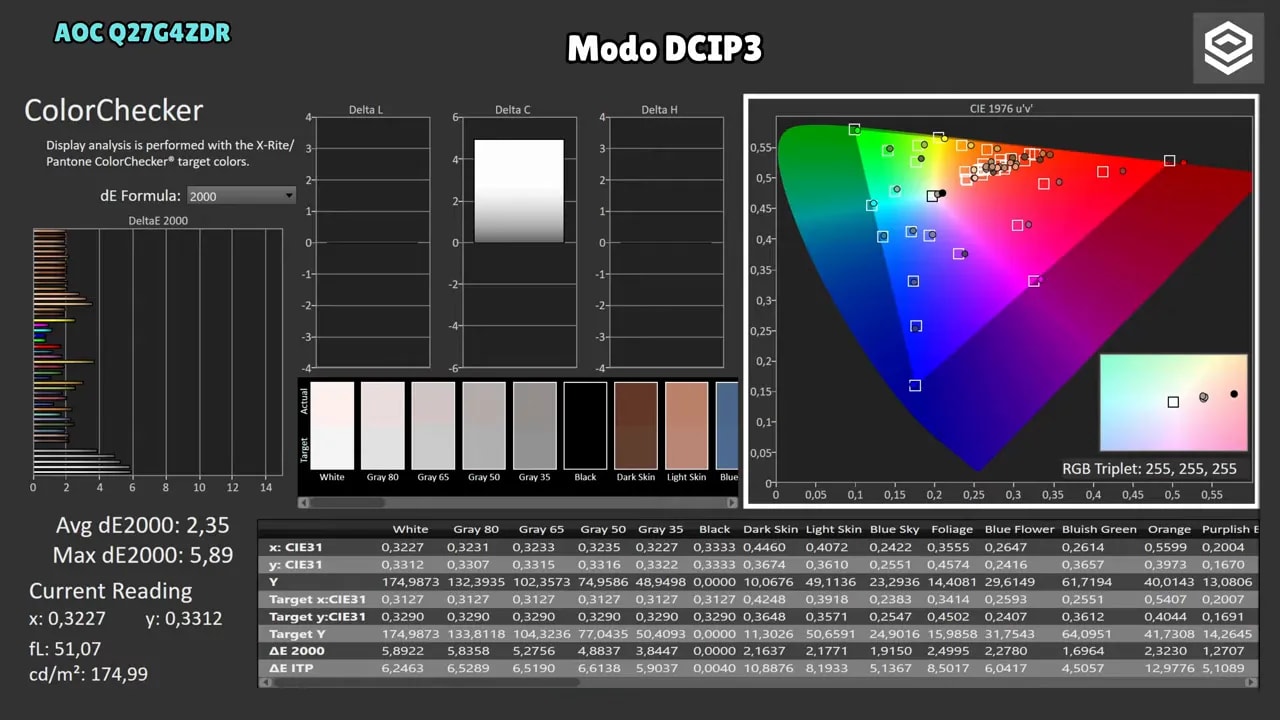Click the Bluish Green column header in the table
Viewport: 1280px width, 720px height.
click(1099, 529)
